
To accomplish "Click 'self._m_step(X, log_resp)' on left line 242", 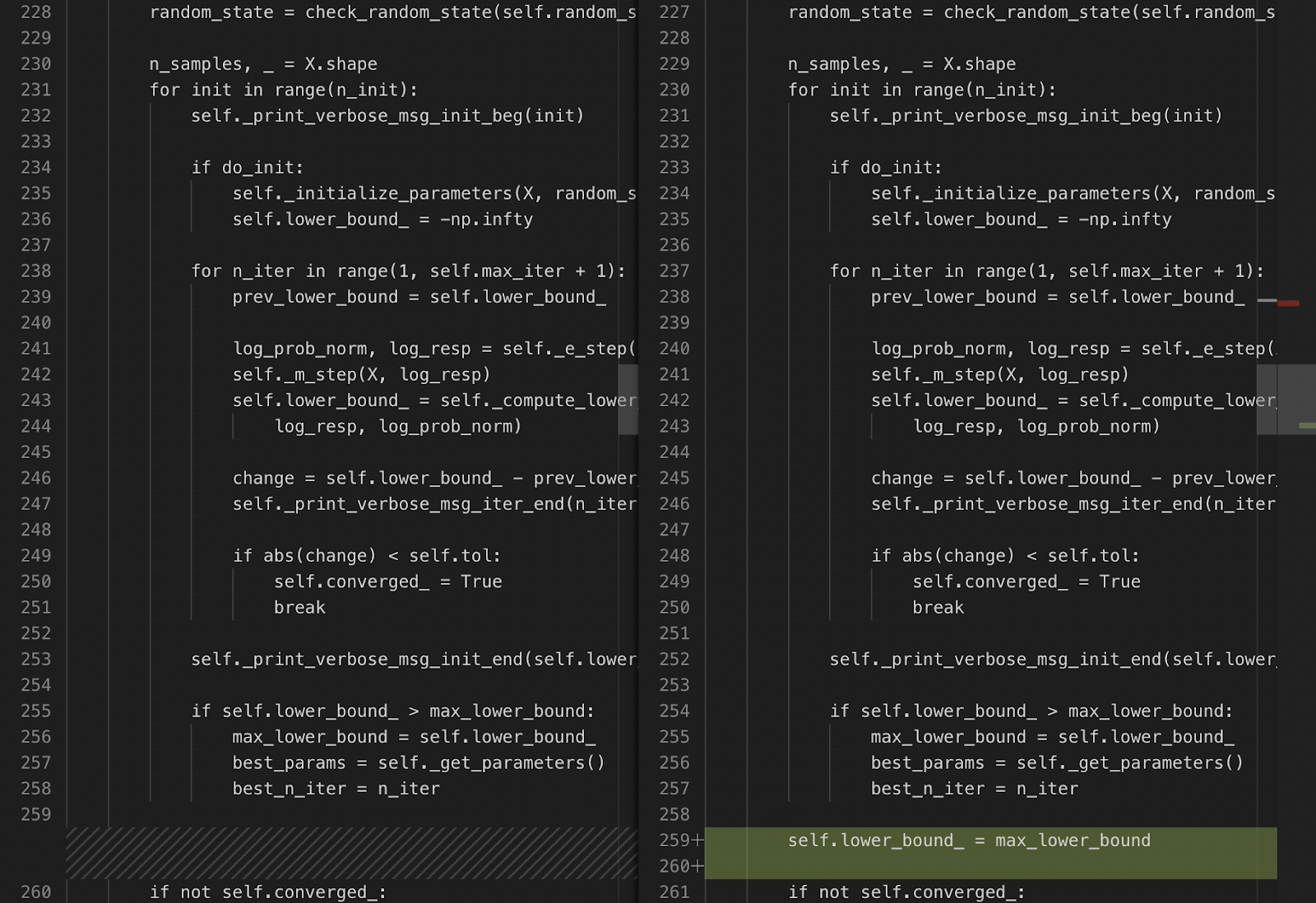I will 362,374.
